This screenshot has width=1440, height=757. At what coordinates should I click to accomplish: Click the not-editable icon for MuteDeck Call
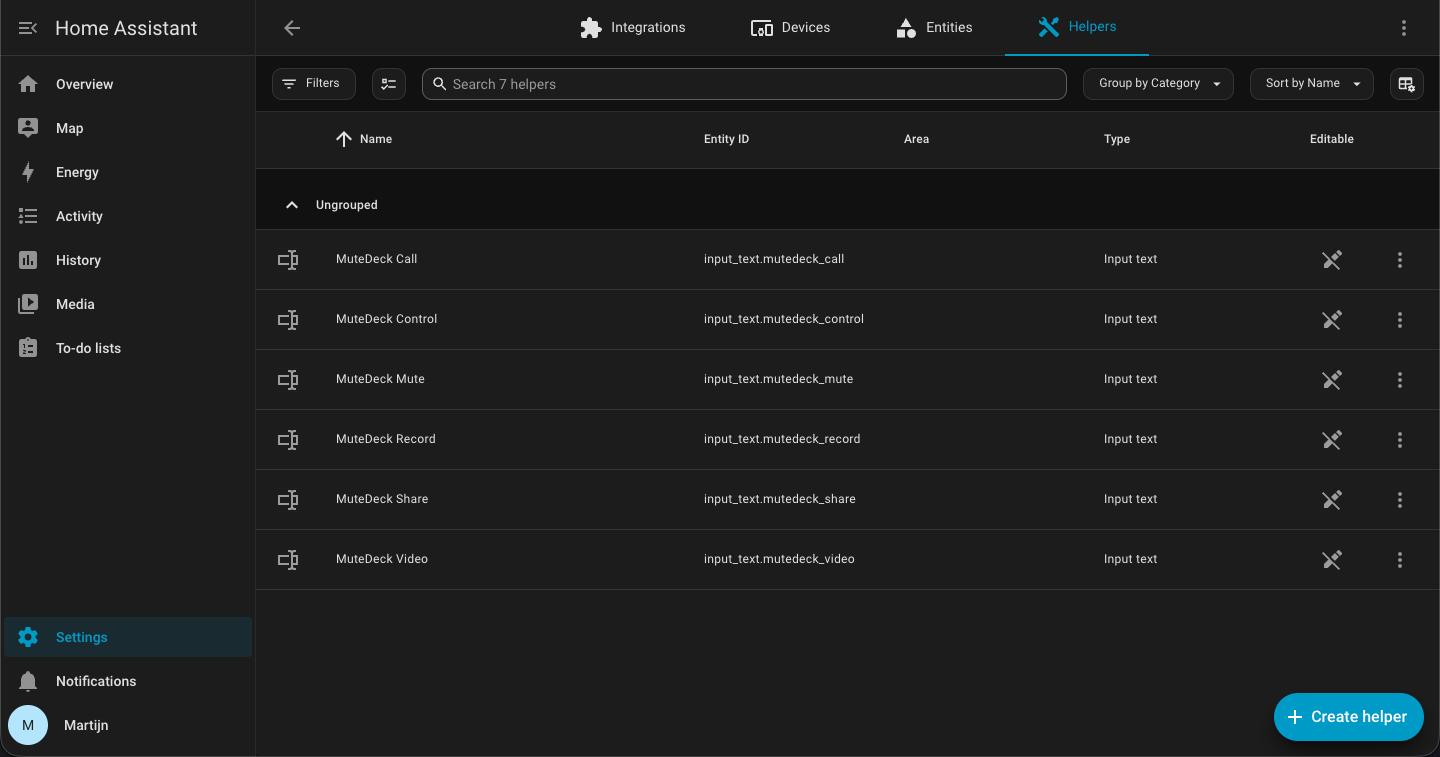click(x=1332, y=260)
